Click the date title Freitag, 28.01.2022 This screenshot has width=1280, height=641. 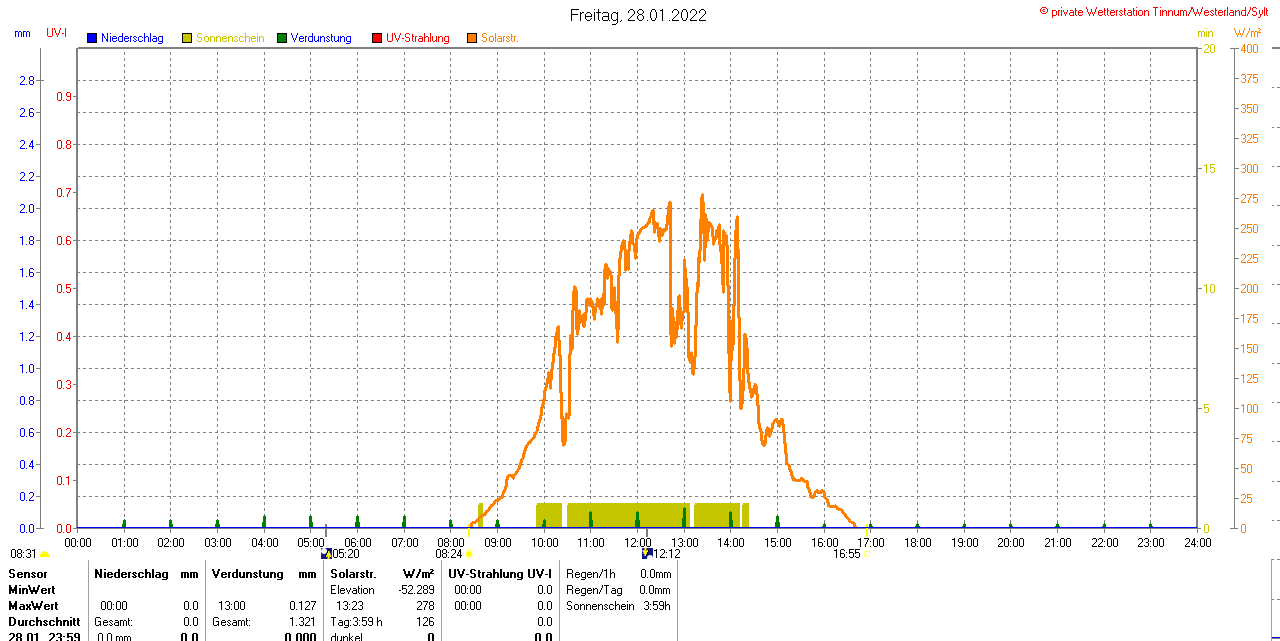[638, 15]
